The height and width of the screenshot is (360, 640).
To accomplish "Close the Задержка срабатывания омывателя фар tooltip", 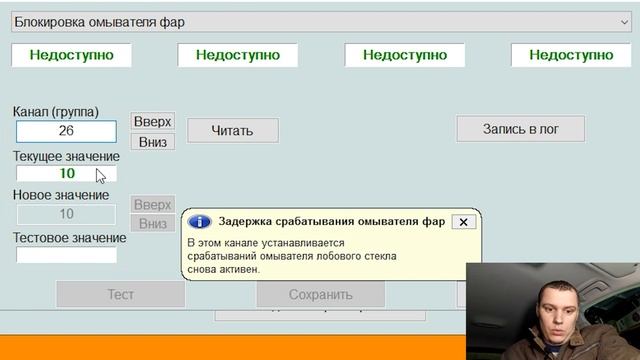I will click(463, 222).
